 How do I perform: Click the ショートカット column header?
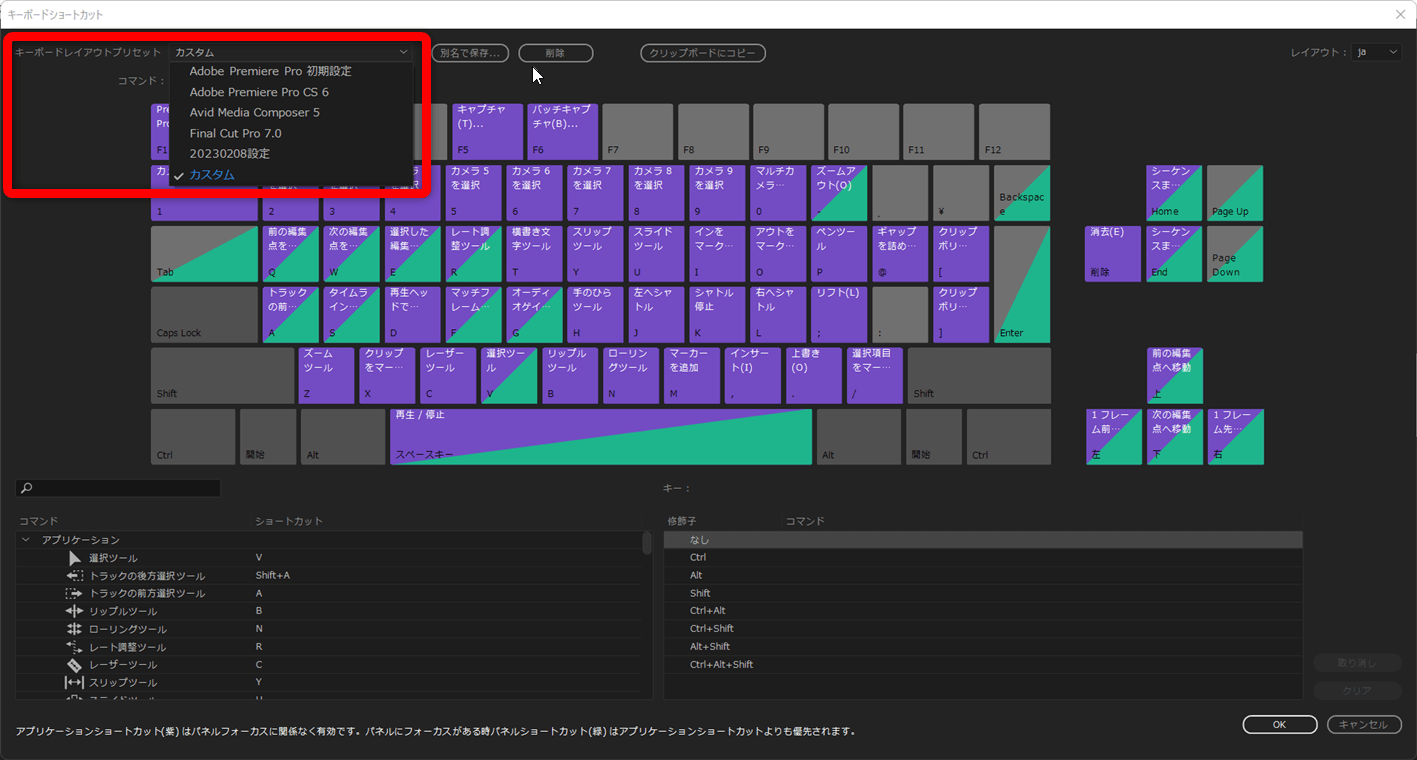tap(289, 521)
